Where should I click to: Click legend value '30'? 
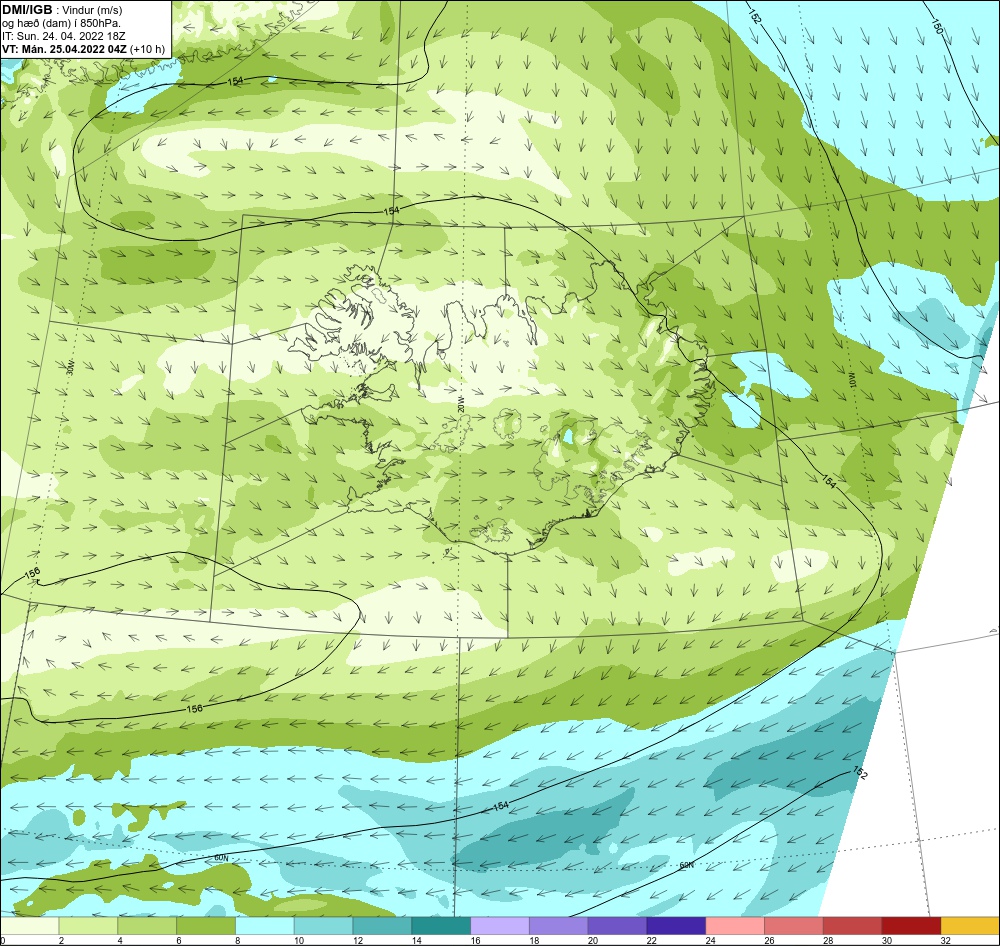point(886,940)
